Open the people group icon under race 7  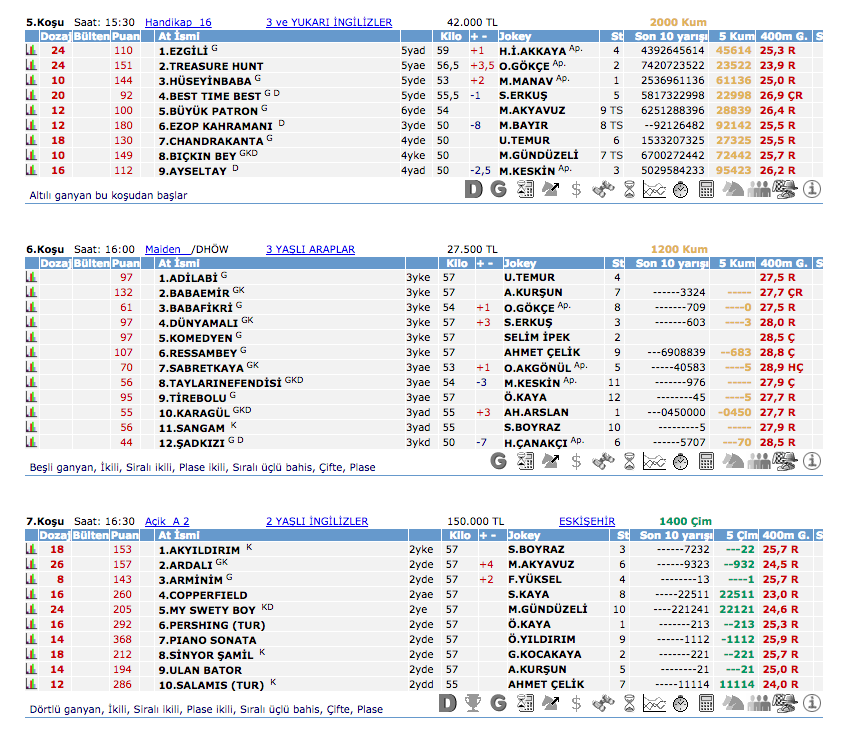point(758,705)
